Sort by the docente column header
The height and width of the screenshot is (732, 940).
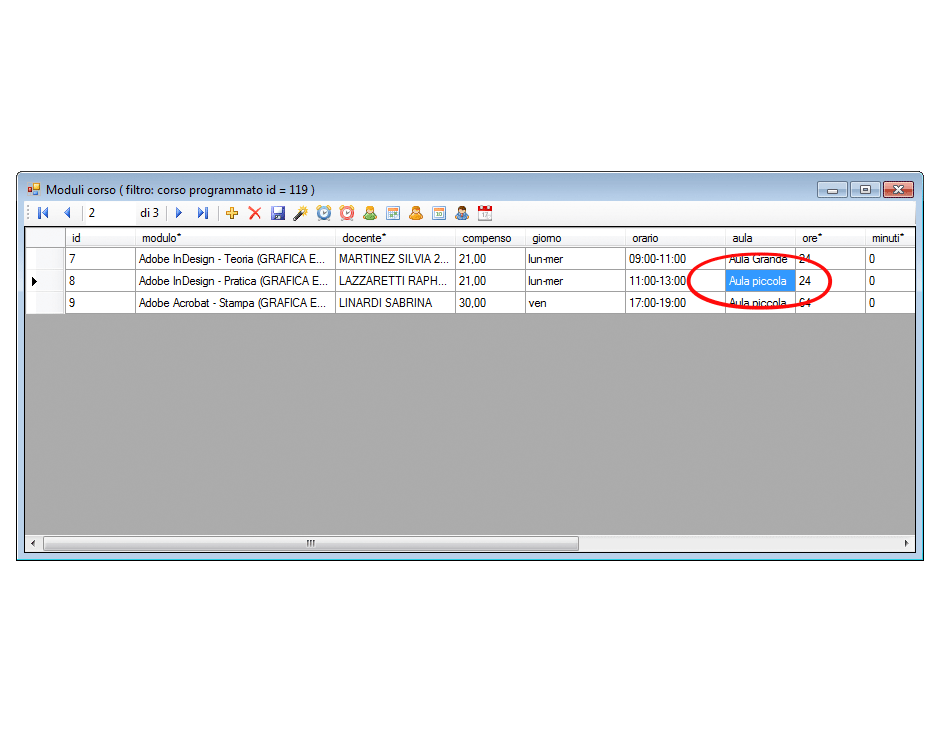pyautogui.click(x=395, y=238)
